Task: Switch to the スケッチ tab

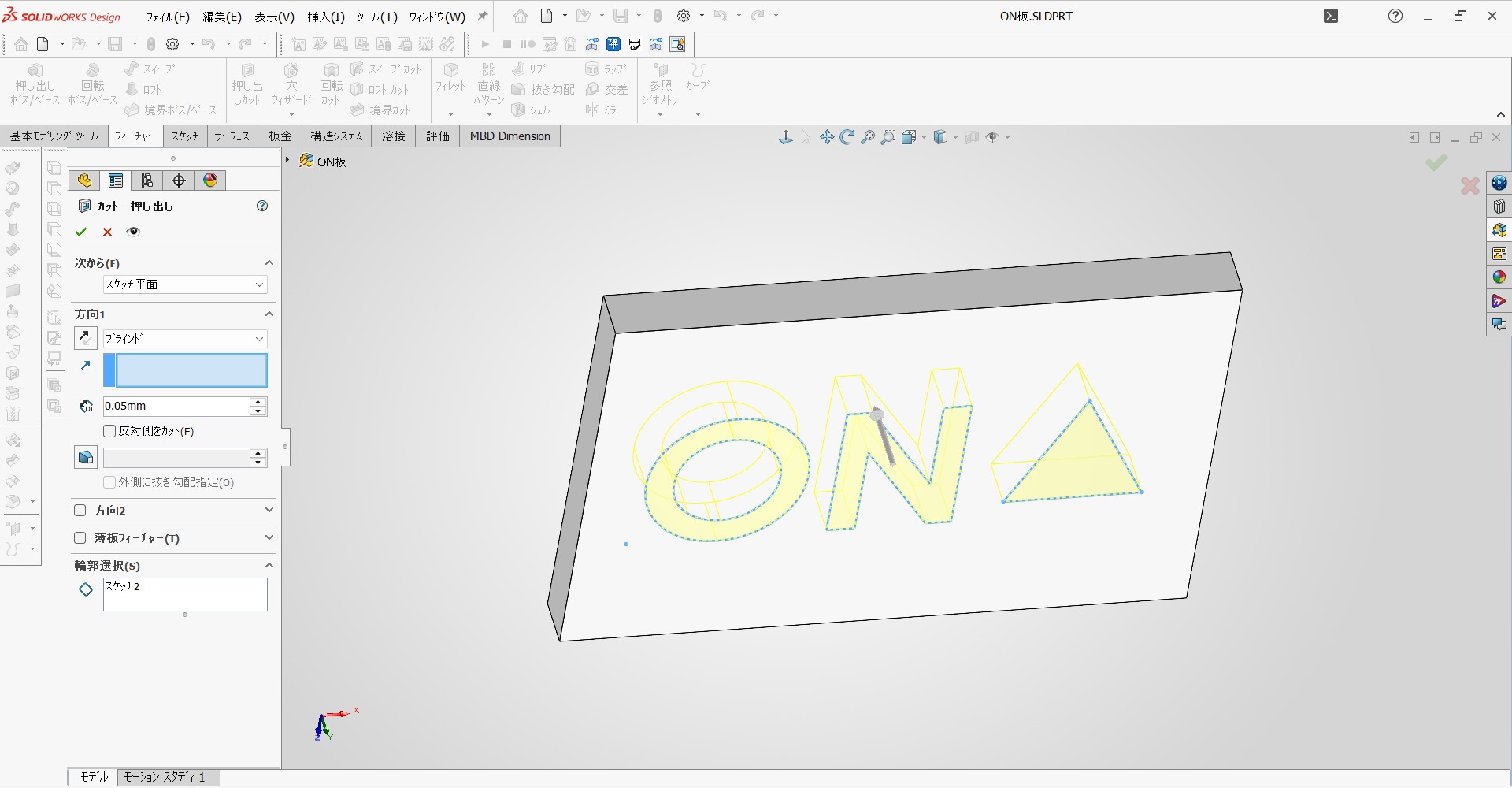Action: point(185,136)
